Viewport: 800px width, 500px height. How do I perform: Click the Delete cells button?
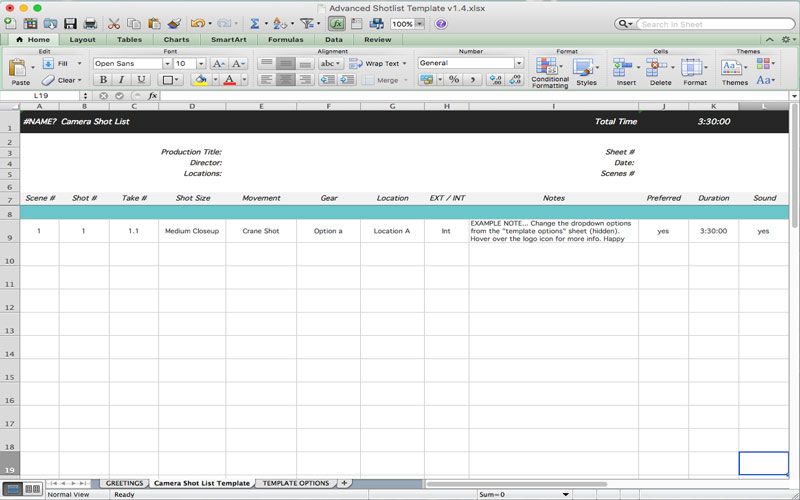(660, 72)
